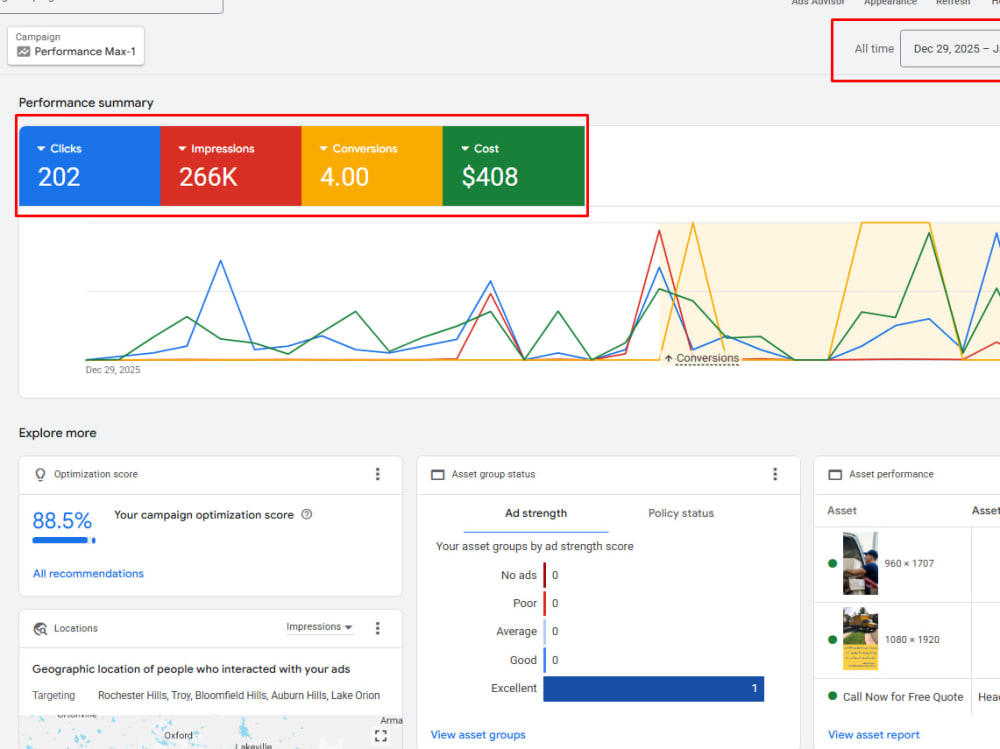Open the 1080 × 1920 image asset thumbnail

(860, 639)
